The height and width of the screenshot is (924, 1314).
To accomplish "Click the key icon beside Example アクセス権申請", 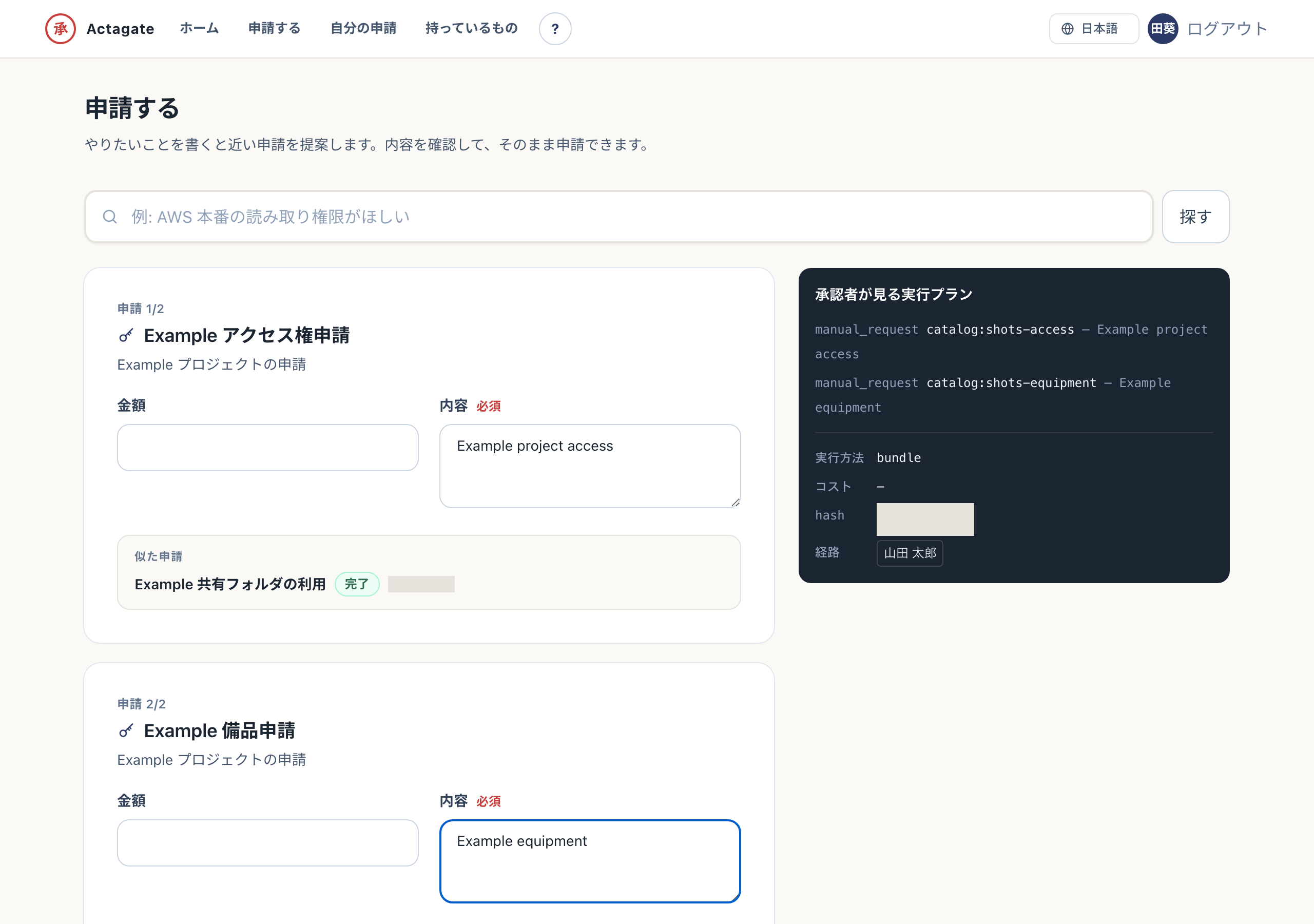I will click(x=126, y=336).
